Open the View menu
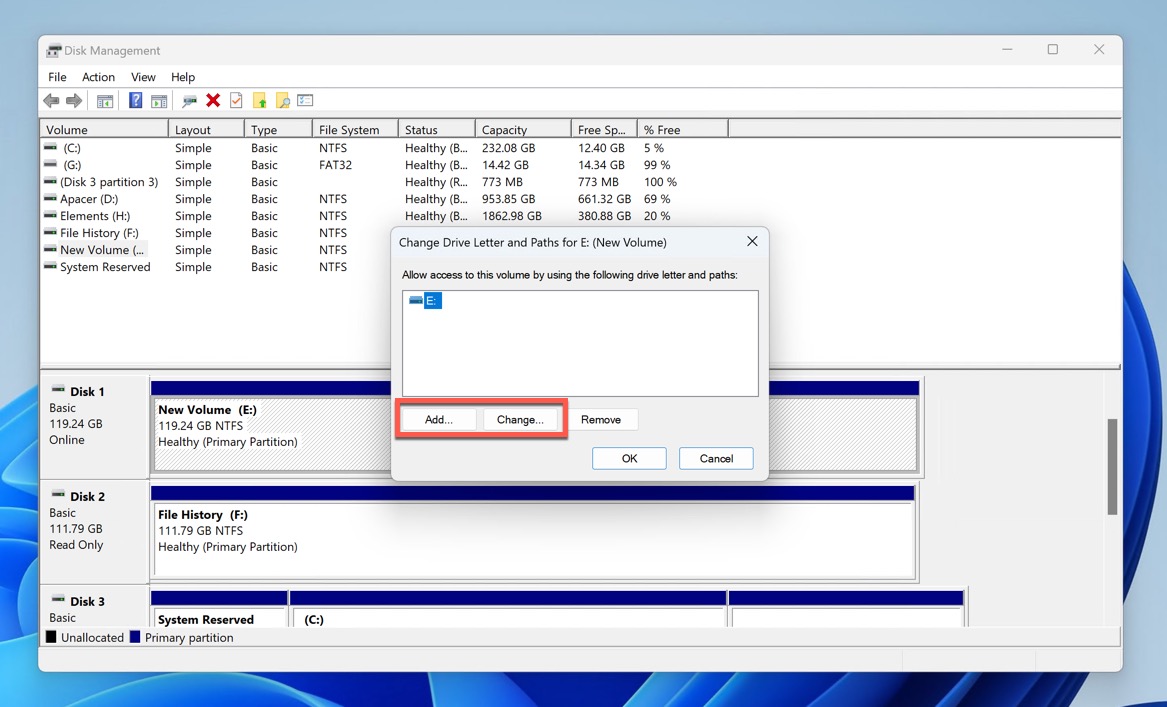Image resolution: width=1167 pixels, height=707 pixels. coord(143,77)
